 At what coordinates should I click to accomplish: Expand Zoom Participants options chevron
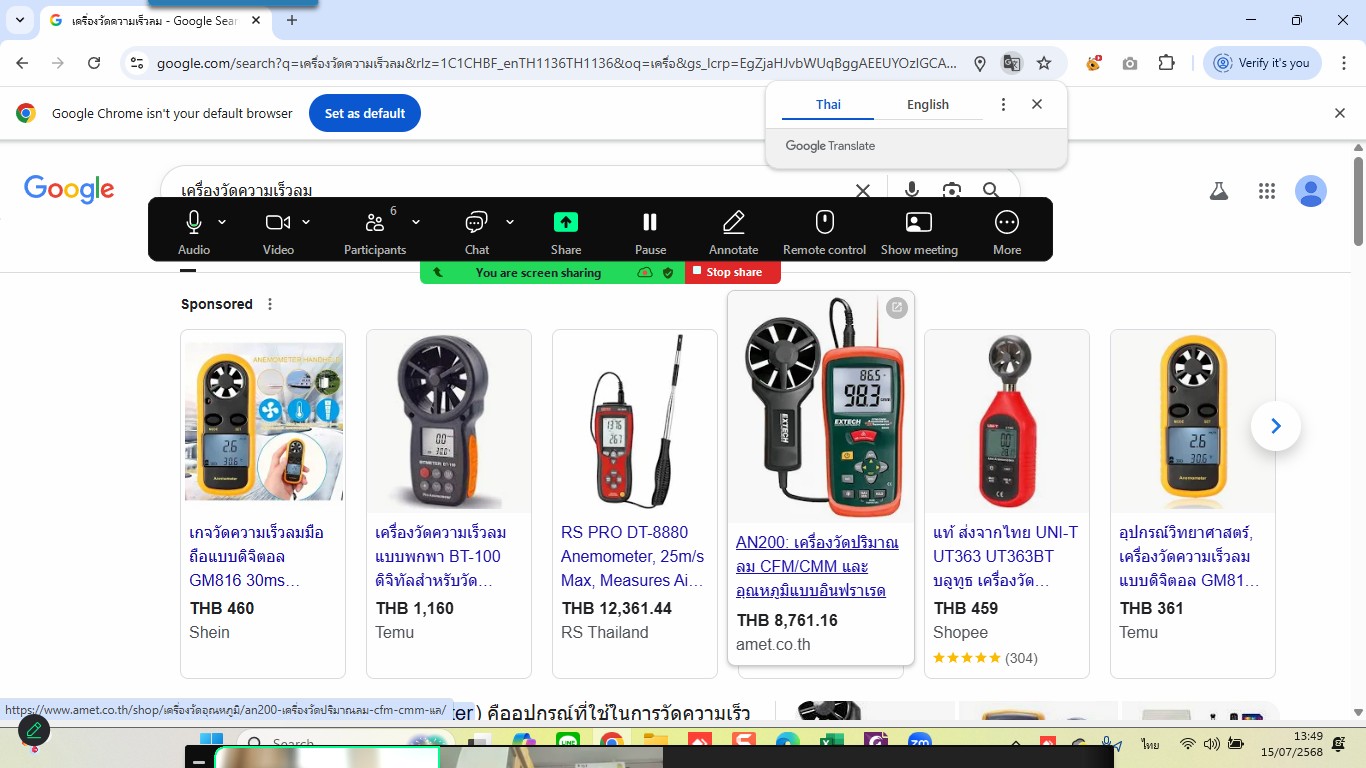[416, 222]
